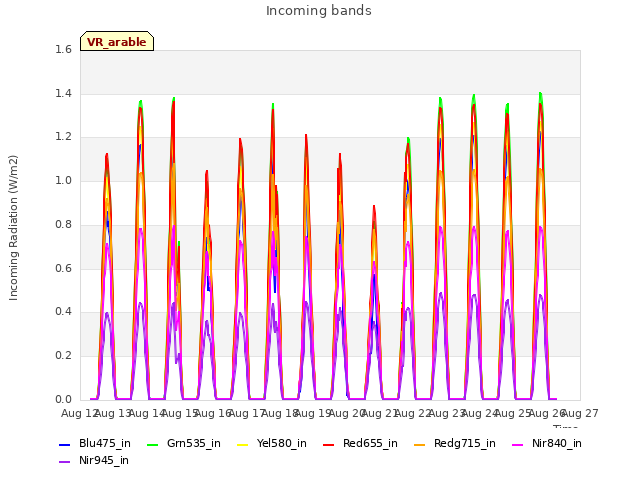This screenshot has width=640, height=480.
Task: Click the green Grn535_in color marker
Action: click(x=152, y=444)
